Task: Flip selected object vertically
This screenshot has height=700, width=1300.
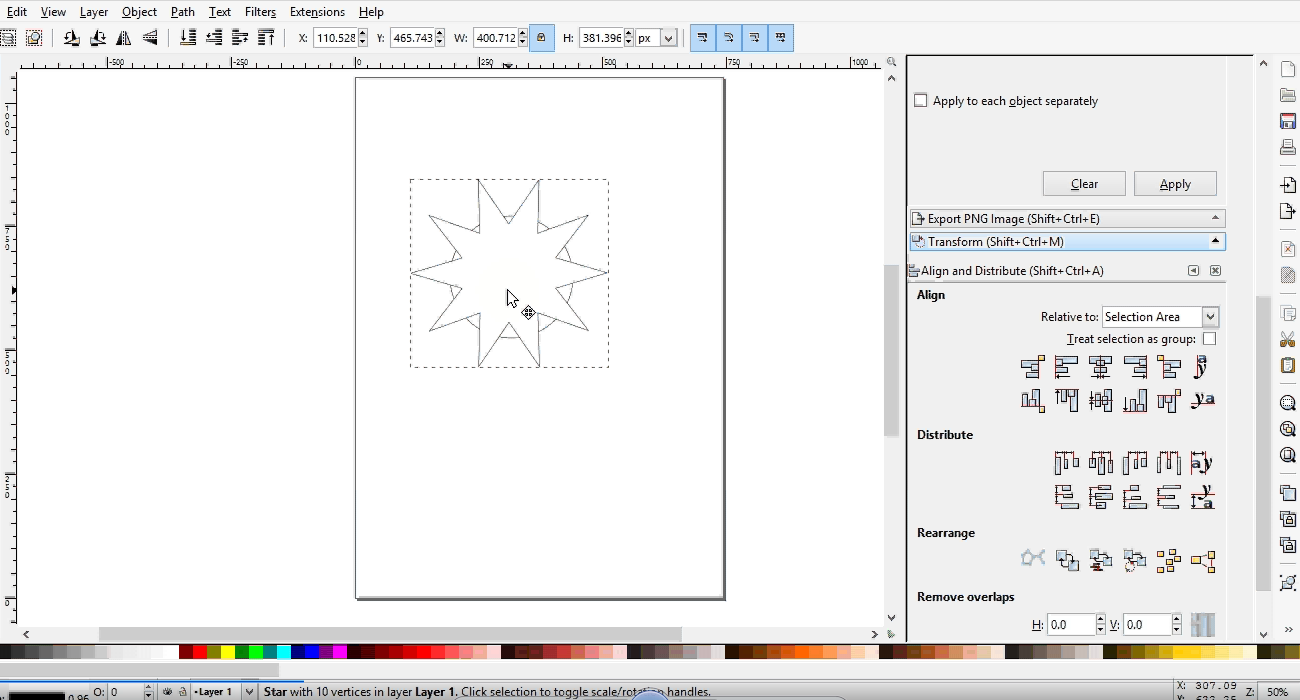Action: click(x=150, y=38)
